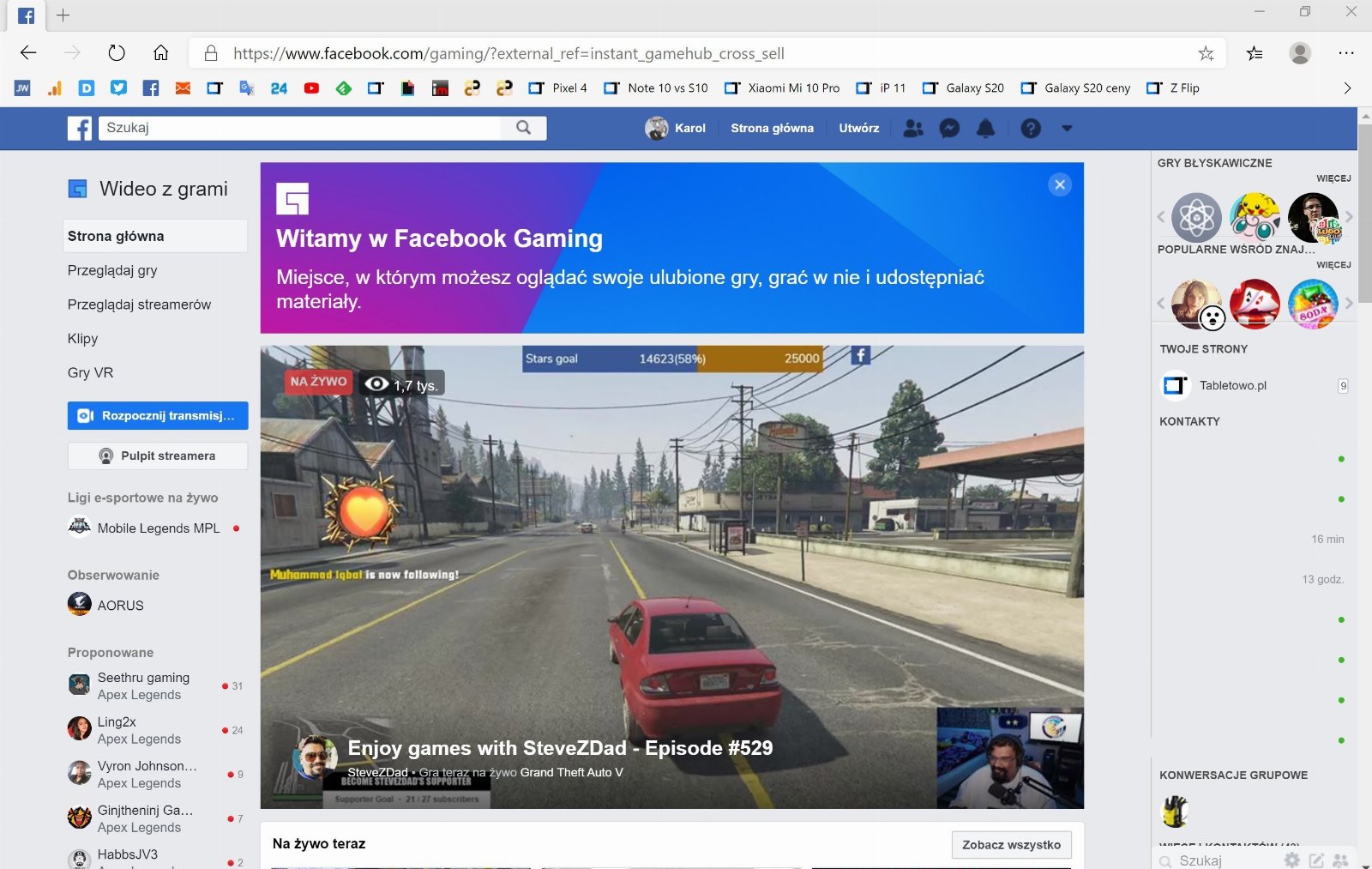This screenshot has height=869, width=1372.
Task: Open Seethru gaming streamer
Action: (155, 685)
